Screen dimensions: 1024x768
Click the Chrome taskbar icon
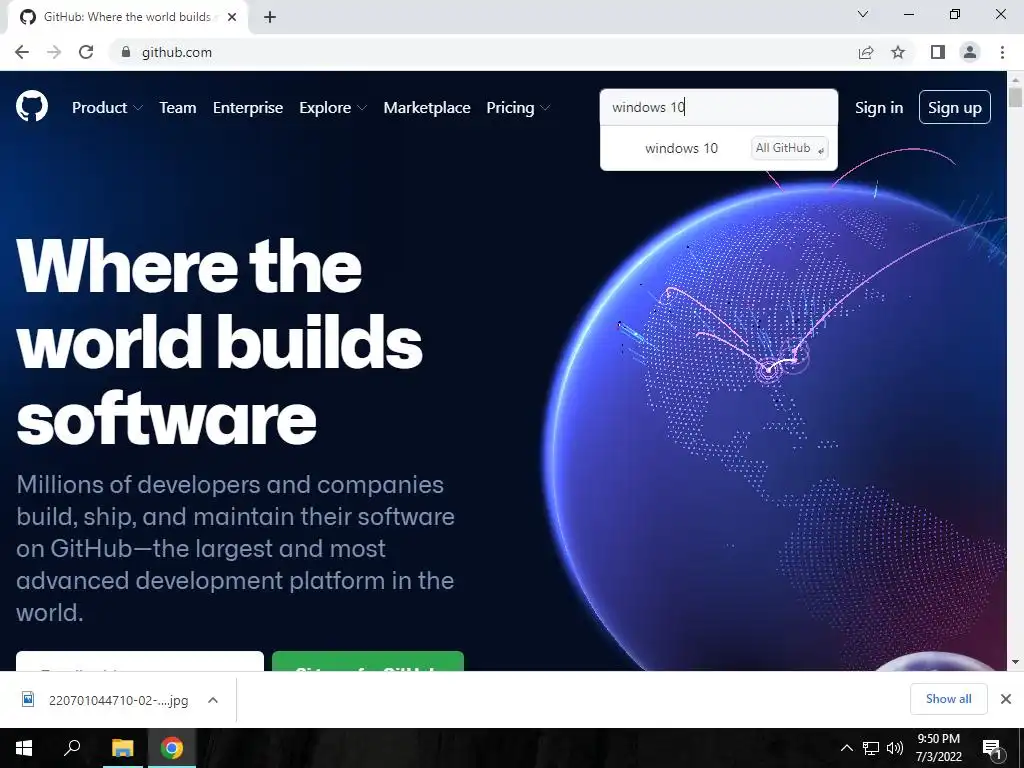point(172,748)
